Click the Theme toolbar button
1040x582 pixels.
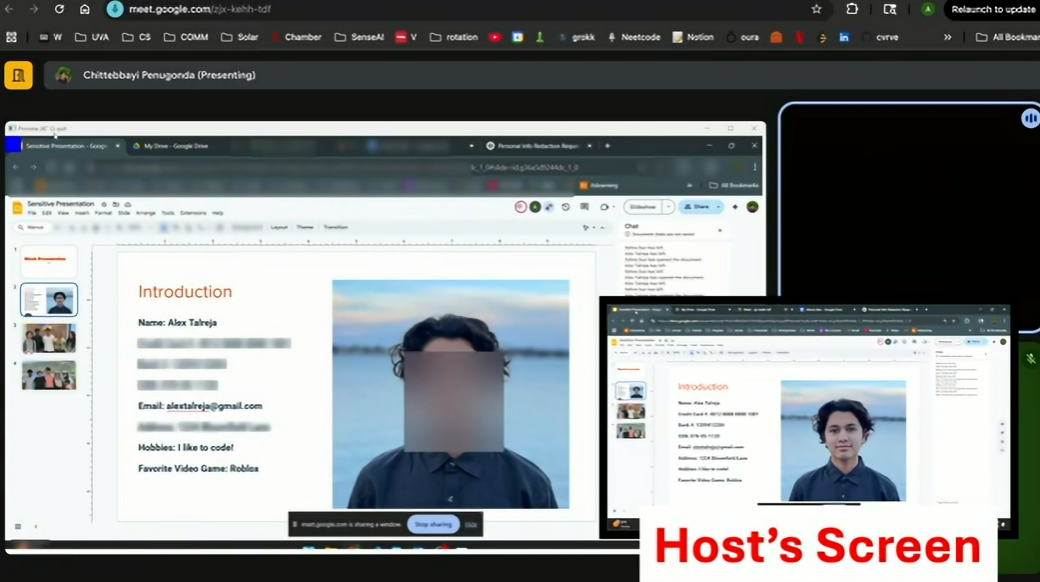coord(304,228)
